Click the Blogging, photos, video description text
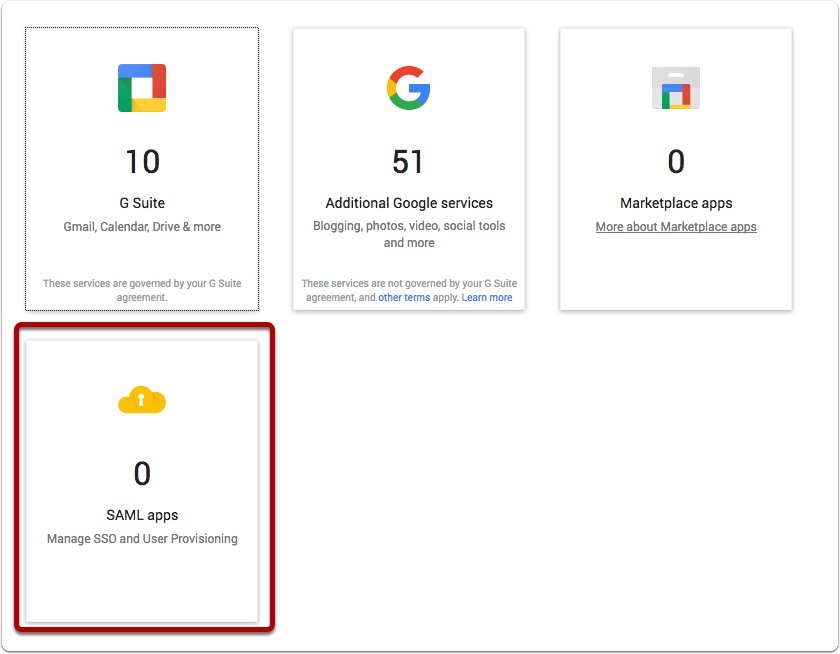 coord(409,234)
